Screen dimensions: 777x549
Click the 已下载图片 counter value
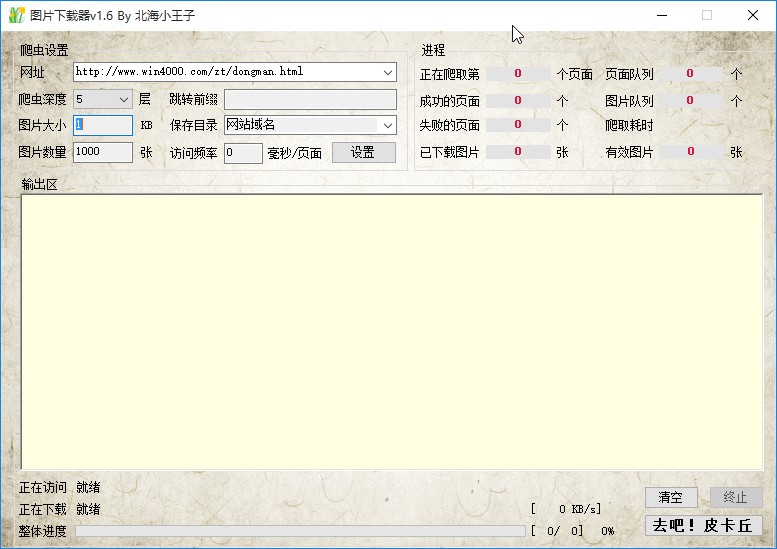(517, 152)
